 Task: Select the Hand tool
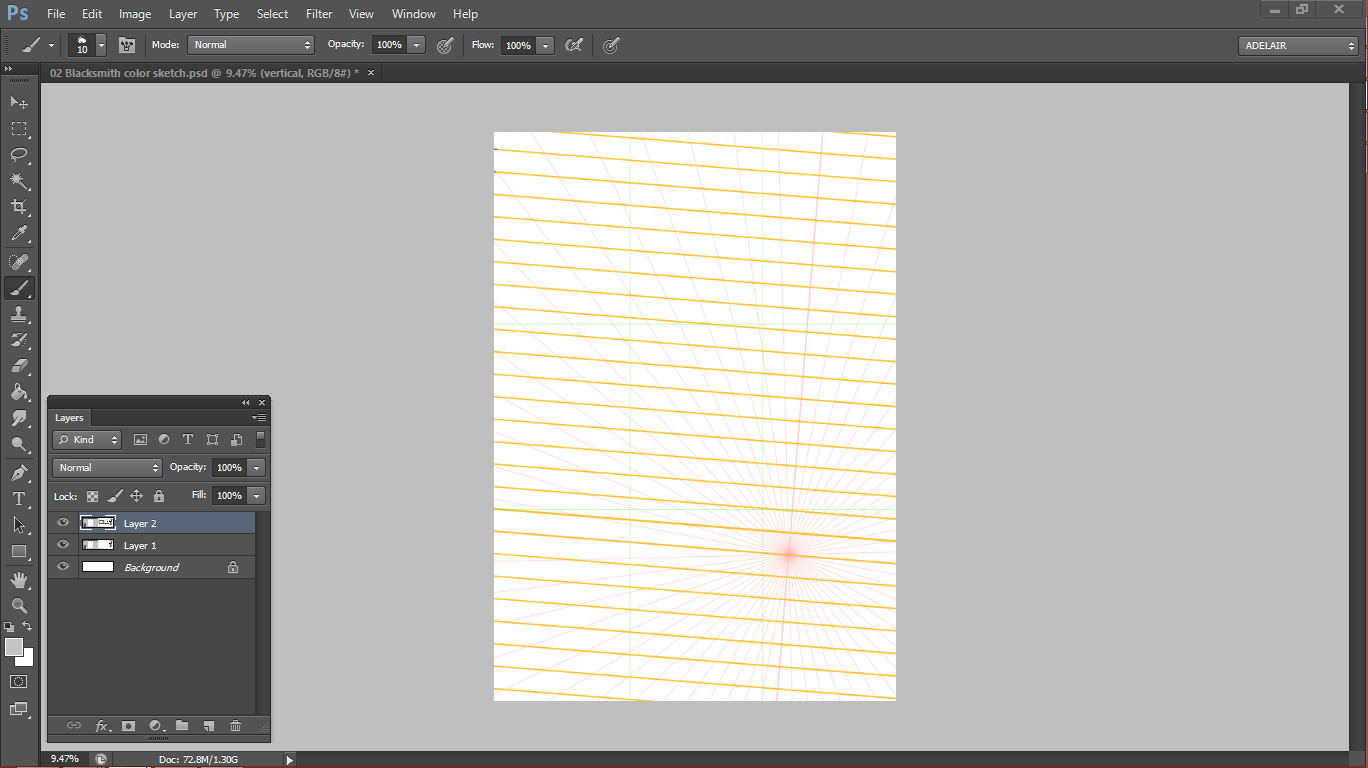point(19,580)
